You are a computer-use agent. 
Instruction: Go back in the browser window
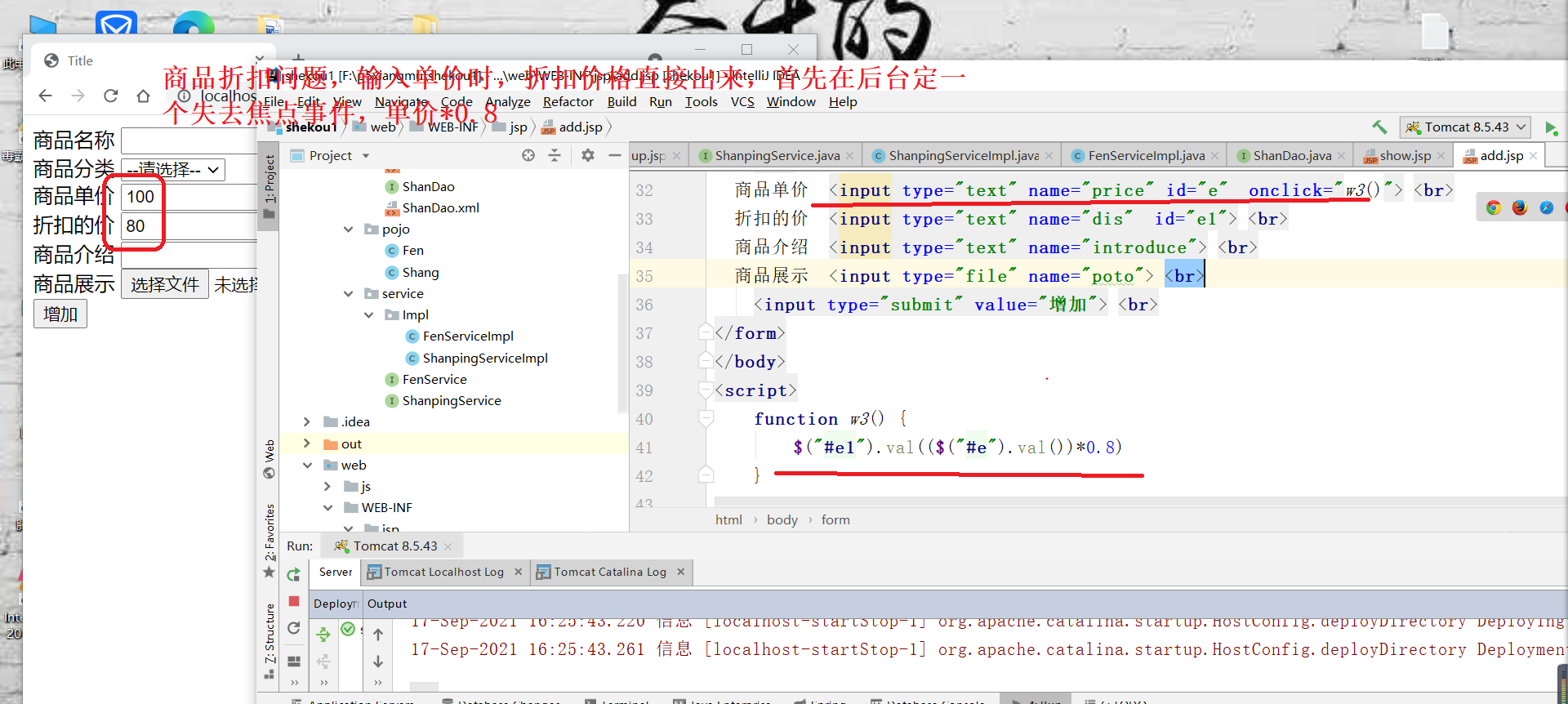coord(46,96)
